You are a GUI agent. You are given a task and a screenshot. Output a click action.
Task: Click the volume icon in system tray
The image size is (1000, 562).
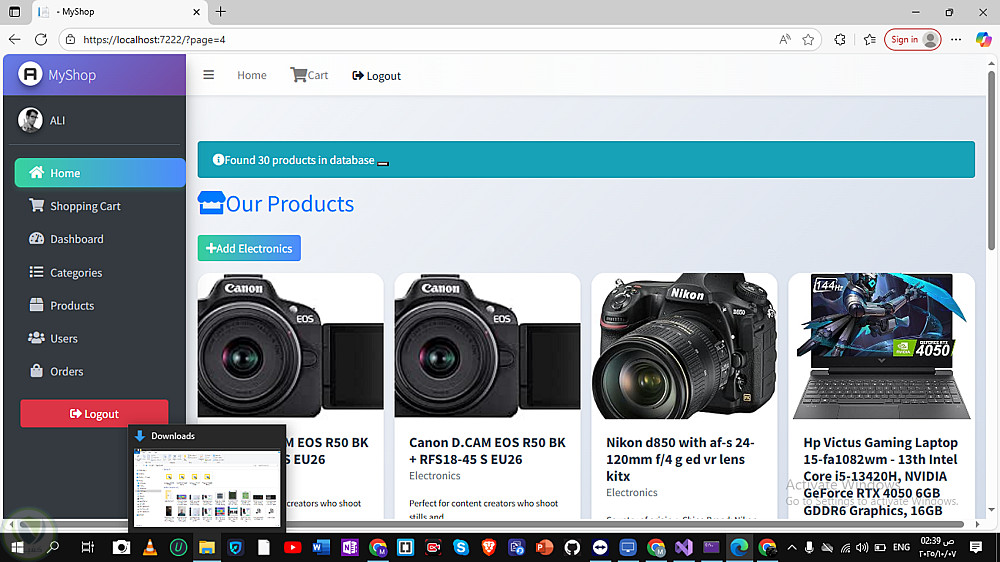point(862,547)
